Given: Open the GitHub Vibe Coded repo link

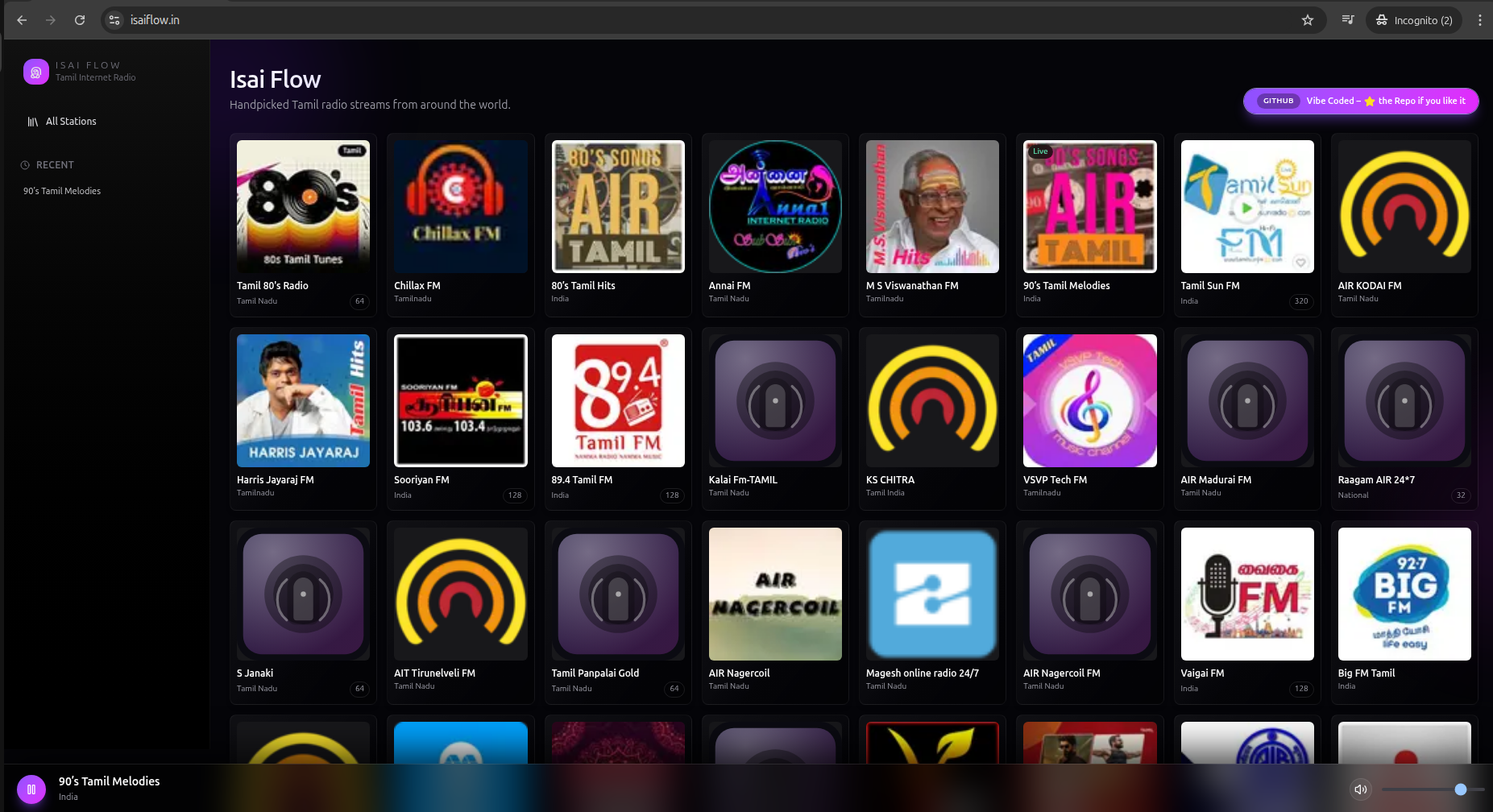Looking at the screenshot, I should [x=1361, y=101].
